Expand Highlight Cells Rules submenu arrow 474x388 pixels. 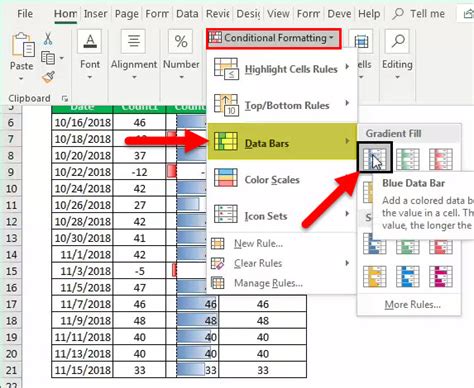pos(347,67)
